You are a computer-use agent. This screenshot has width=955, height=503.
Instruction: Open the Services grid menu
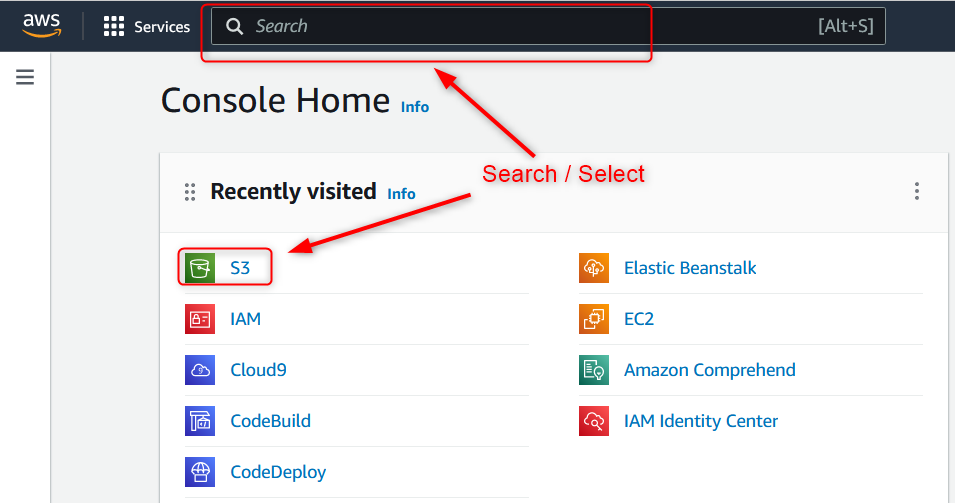(147, 26)
